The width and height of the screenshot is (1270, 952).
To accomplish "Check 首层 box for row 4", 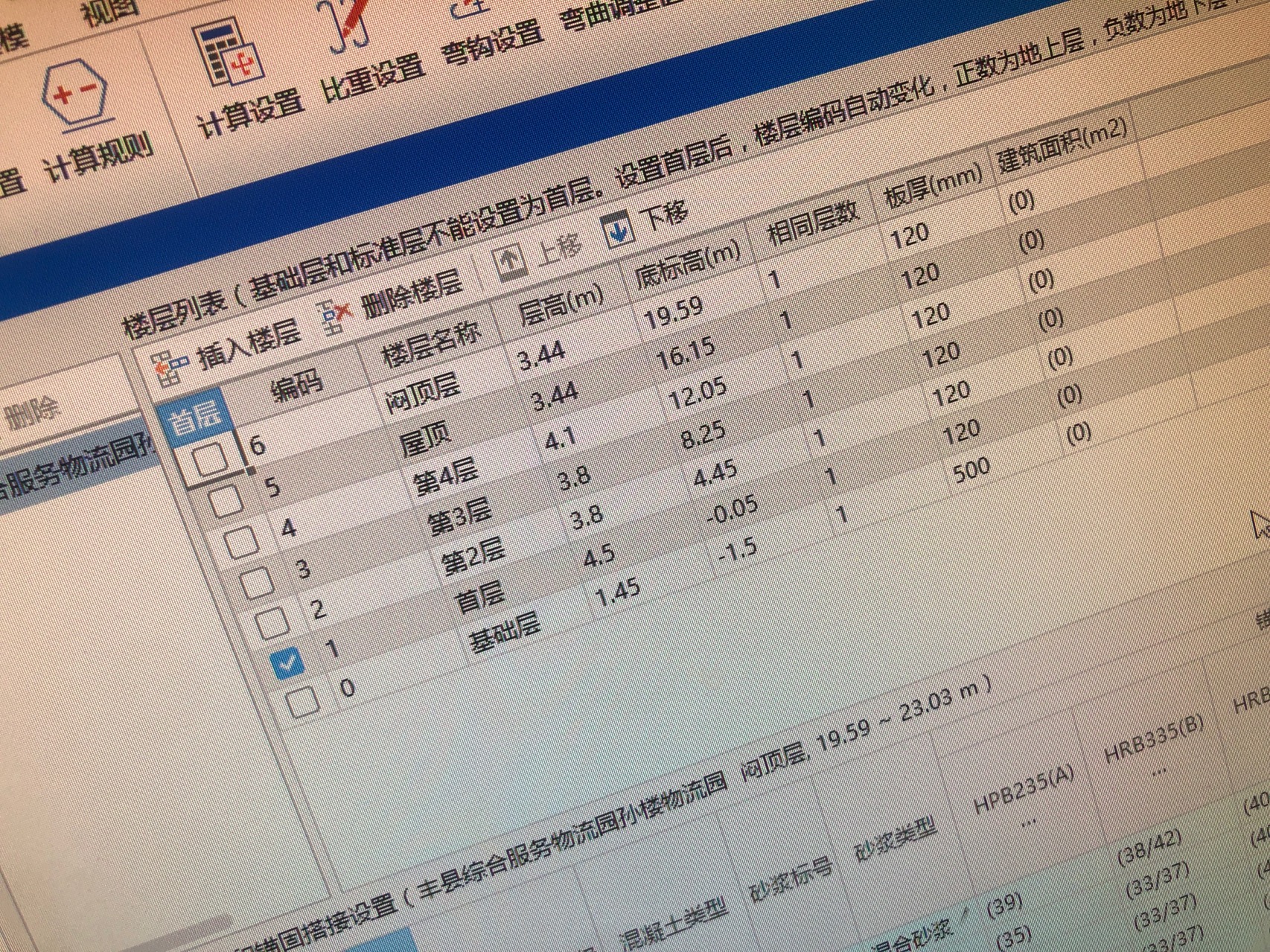I will (242, 542).
